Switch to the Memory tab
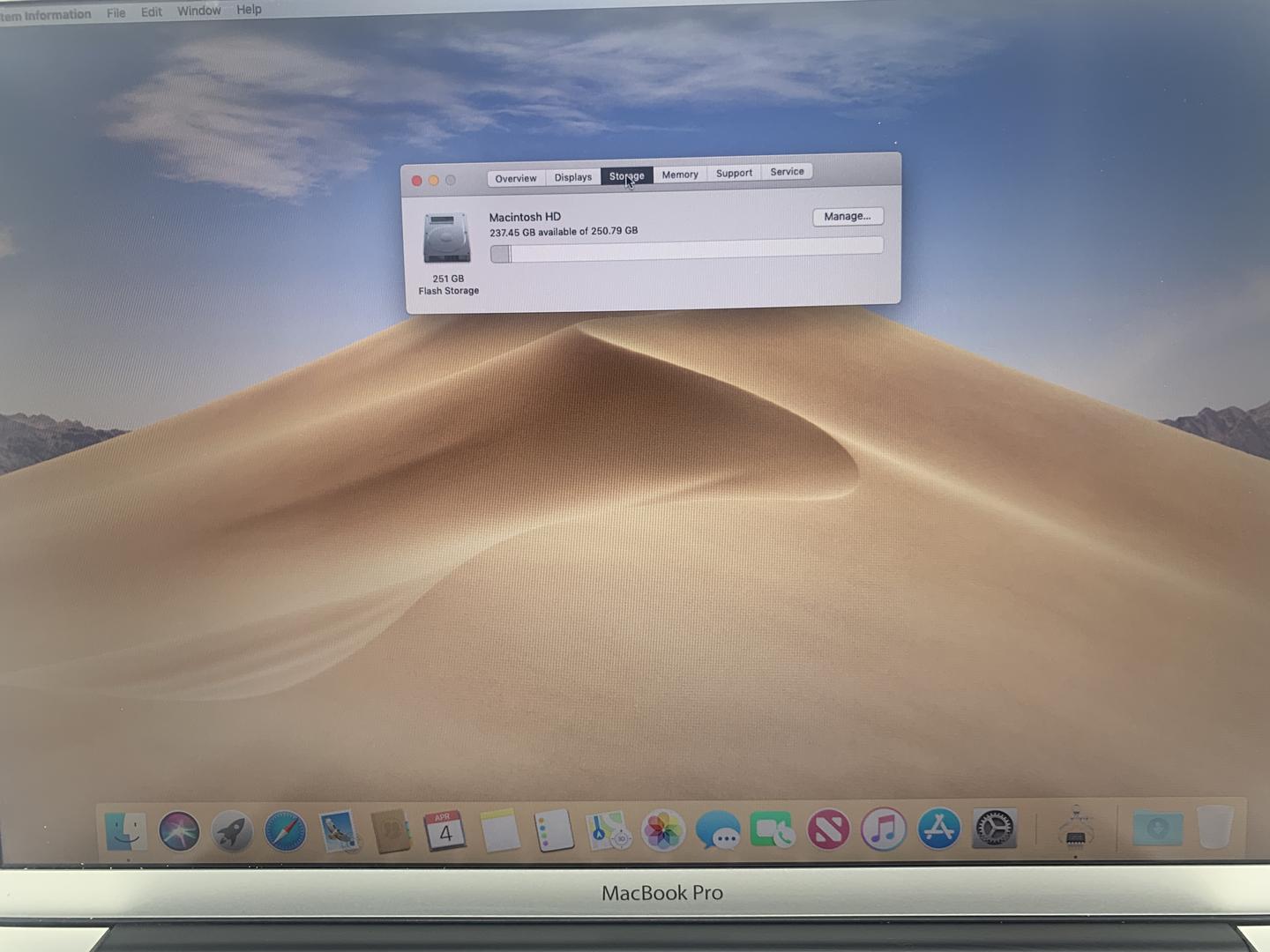The image size is (1270, 952). [x=680, y=175]
